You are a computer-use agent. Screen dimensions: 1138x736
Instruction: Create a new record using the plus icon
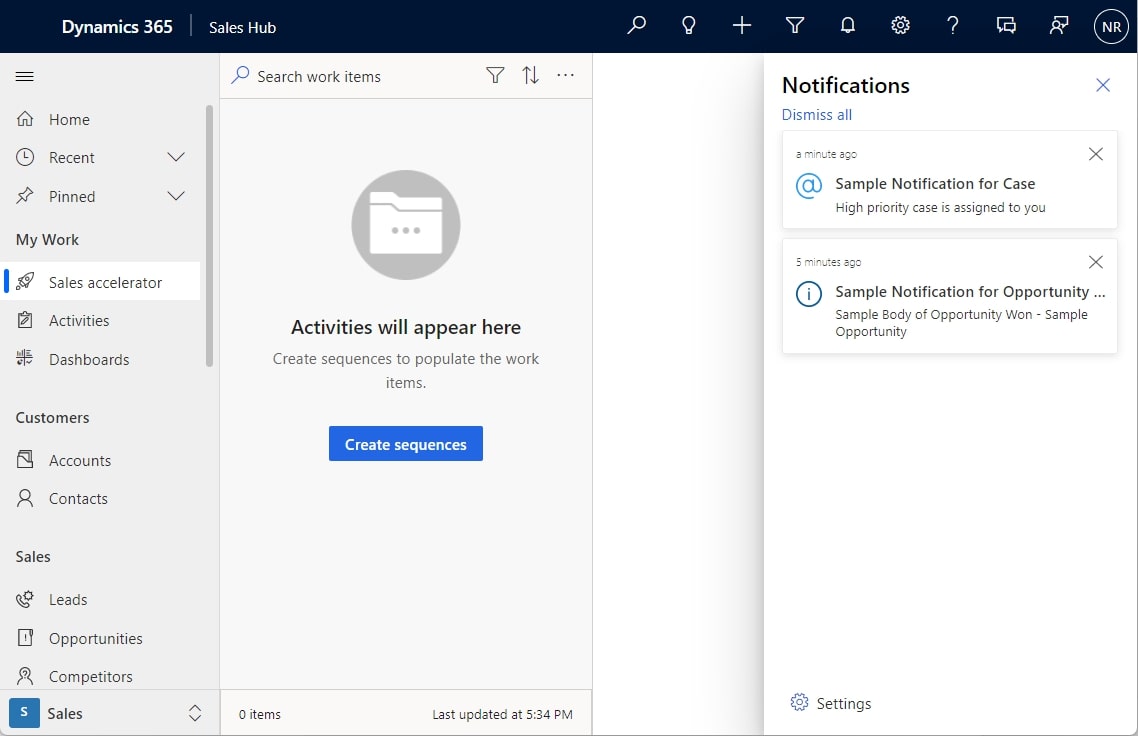742,25
